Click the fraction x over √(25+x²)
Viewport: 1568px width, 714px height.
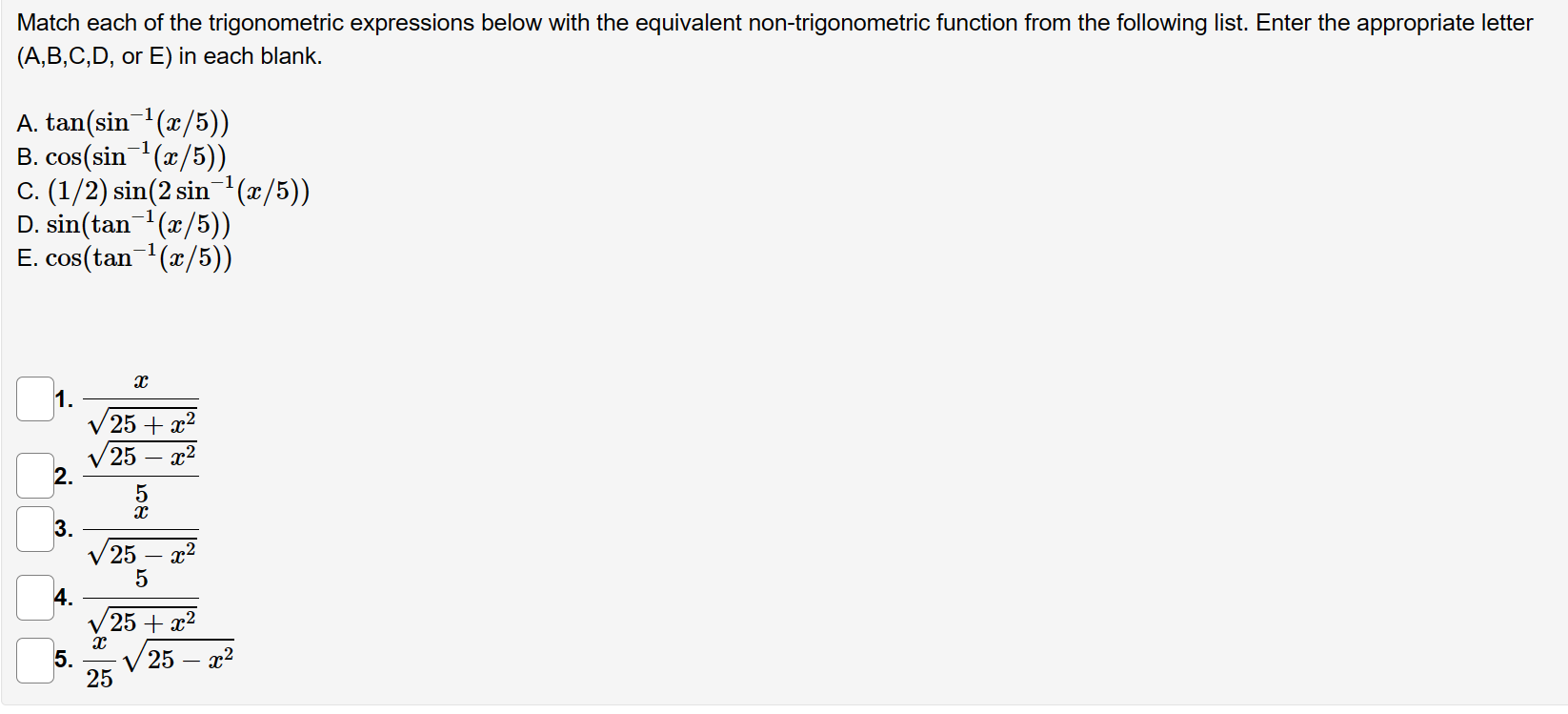141,400
